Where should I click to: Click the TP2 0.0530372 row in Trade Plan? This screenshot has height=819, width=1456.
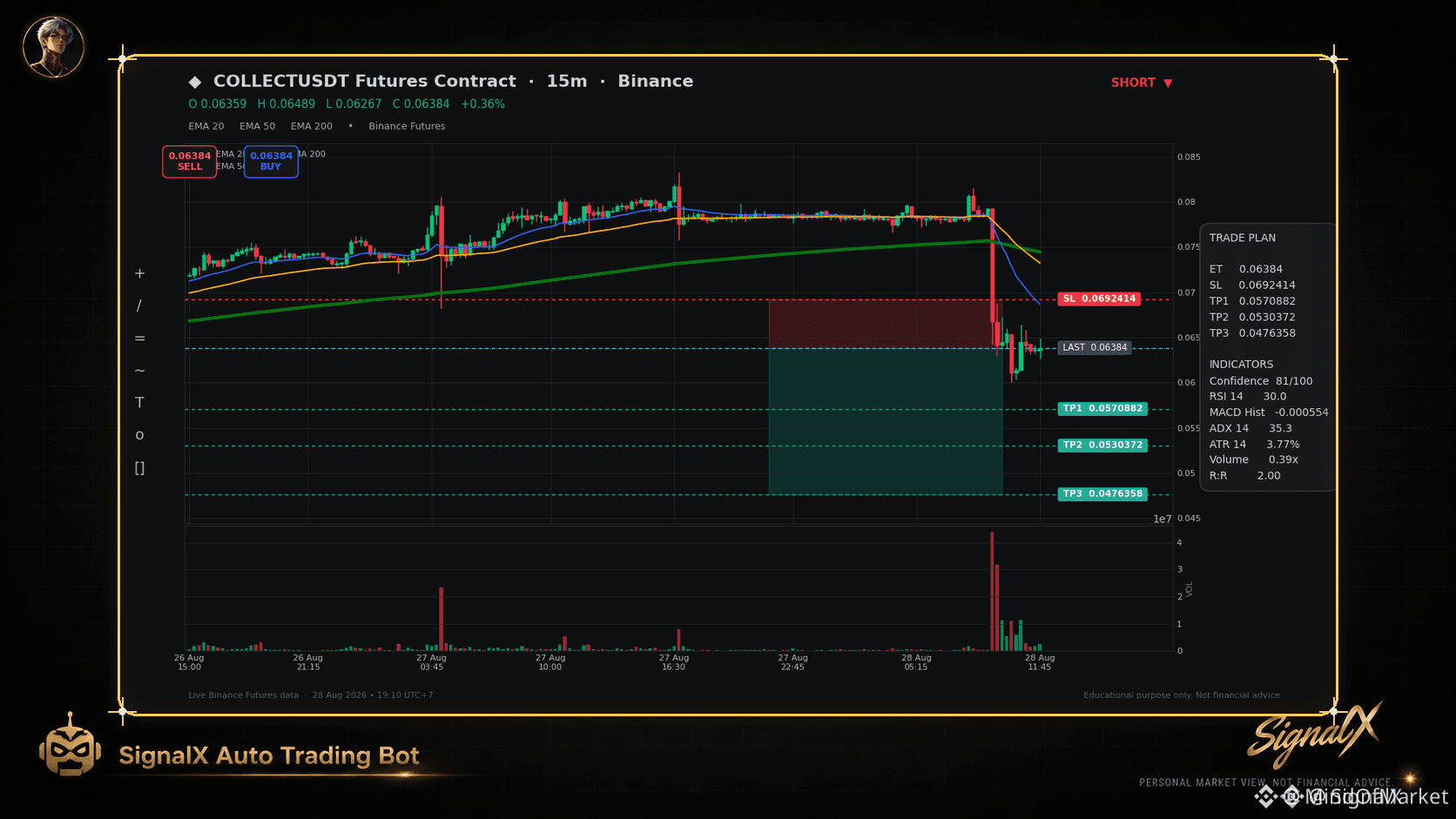1252,317
